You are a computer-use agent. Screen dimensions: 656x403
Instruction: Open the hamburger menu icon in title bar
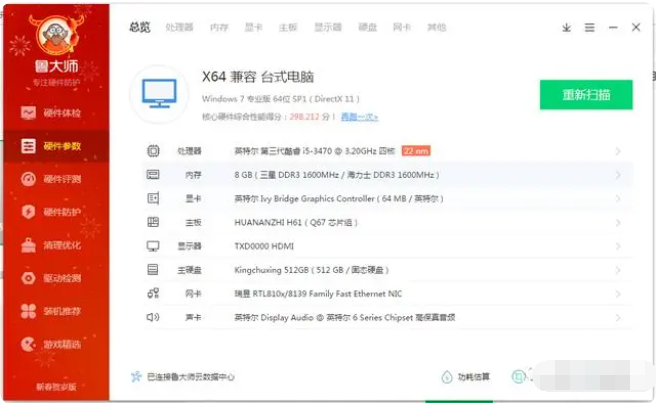tap(589, 28)
